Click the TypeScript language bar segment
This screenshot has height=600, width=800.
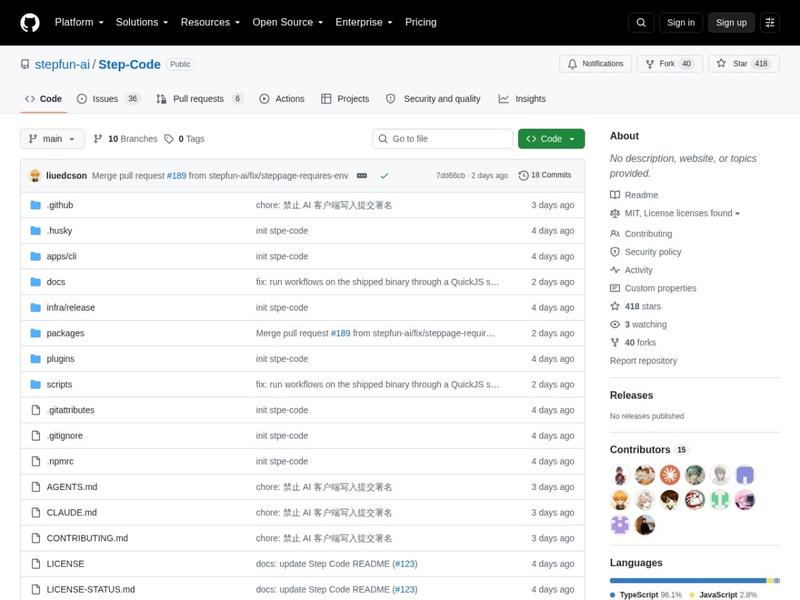(688, 581)
